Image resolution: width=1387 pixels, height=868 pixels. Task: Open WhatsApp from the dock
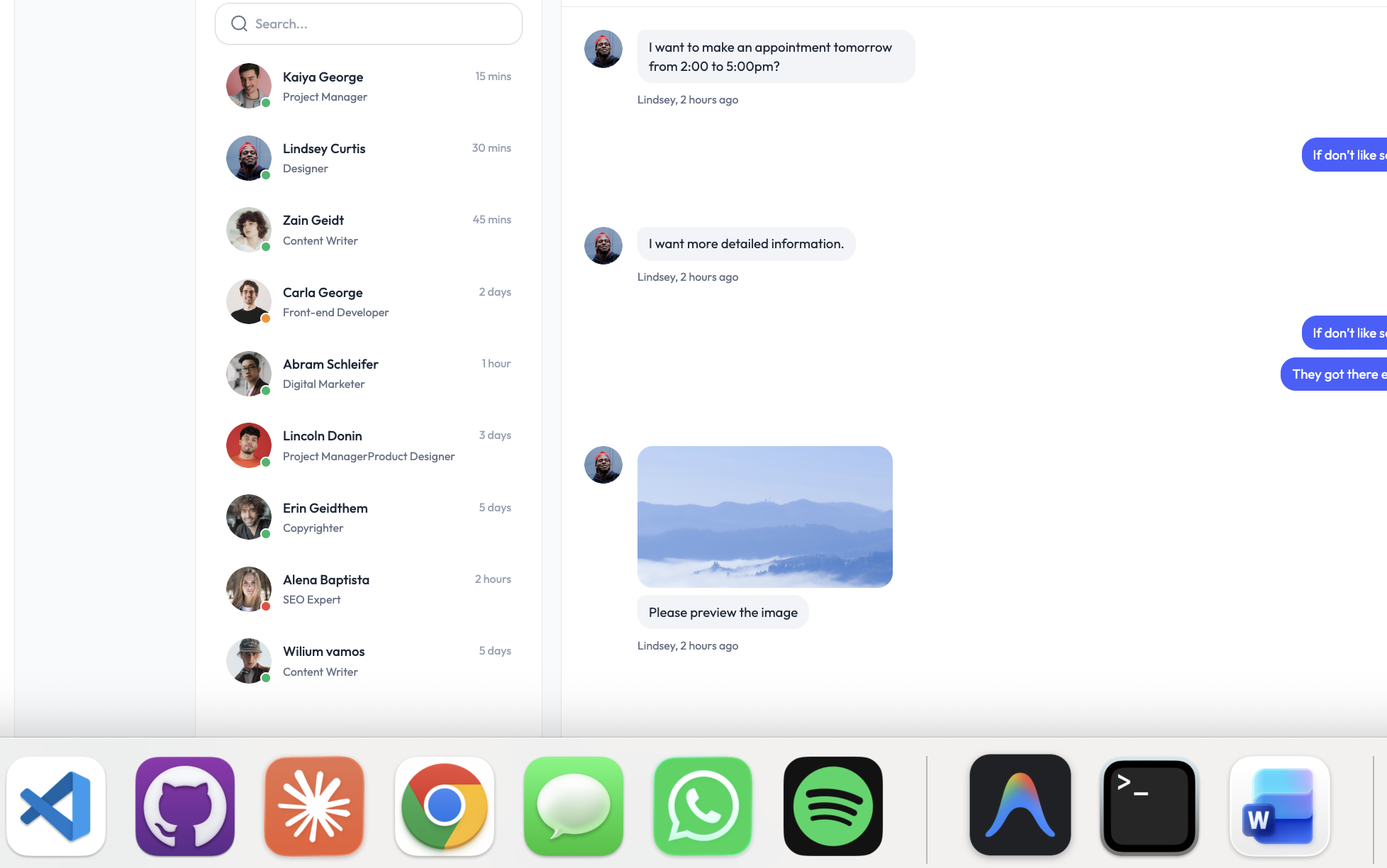pyautogui.click(x=702, y=806)
